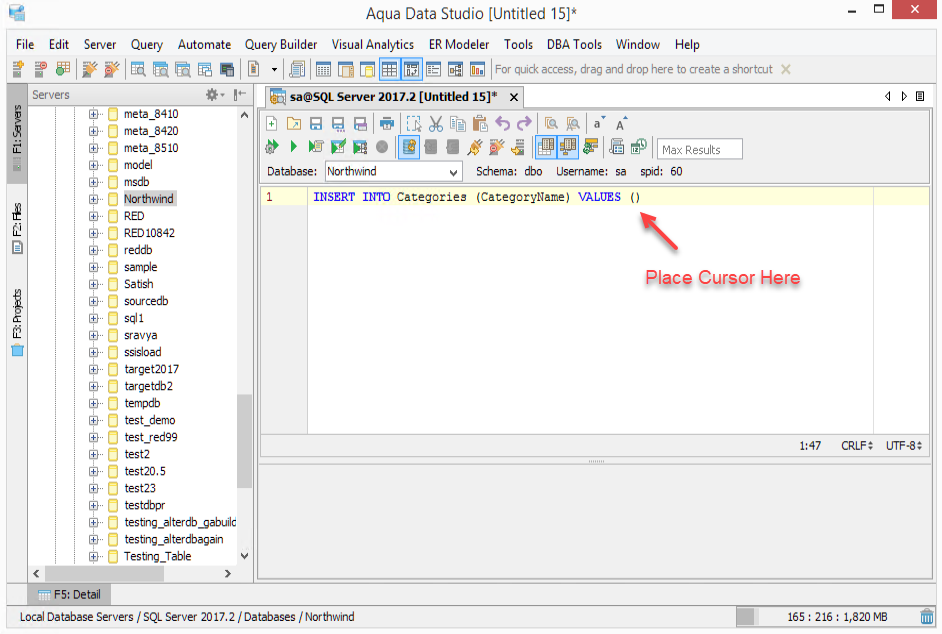Open the F3: Projects side tab

pos(17,322)
